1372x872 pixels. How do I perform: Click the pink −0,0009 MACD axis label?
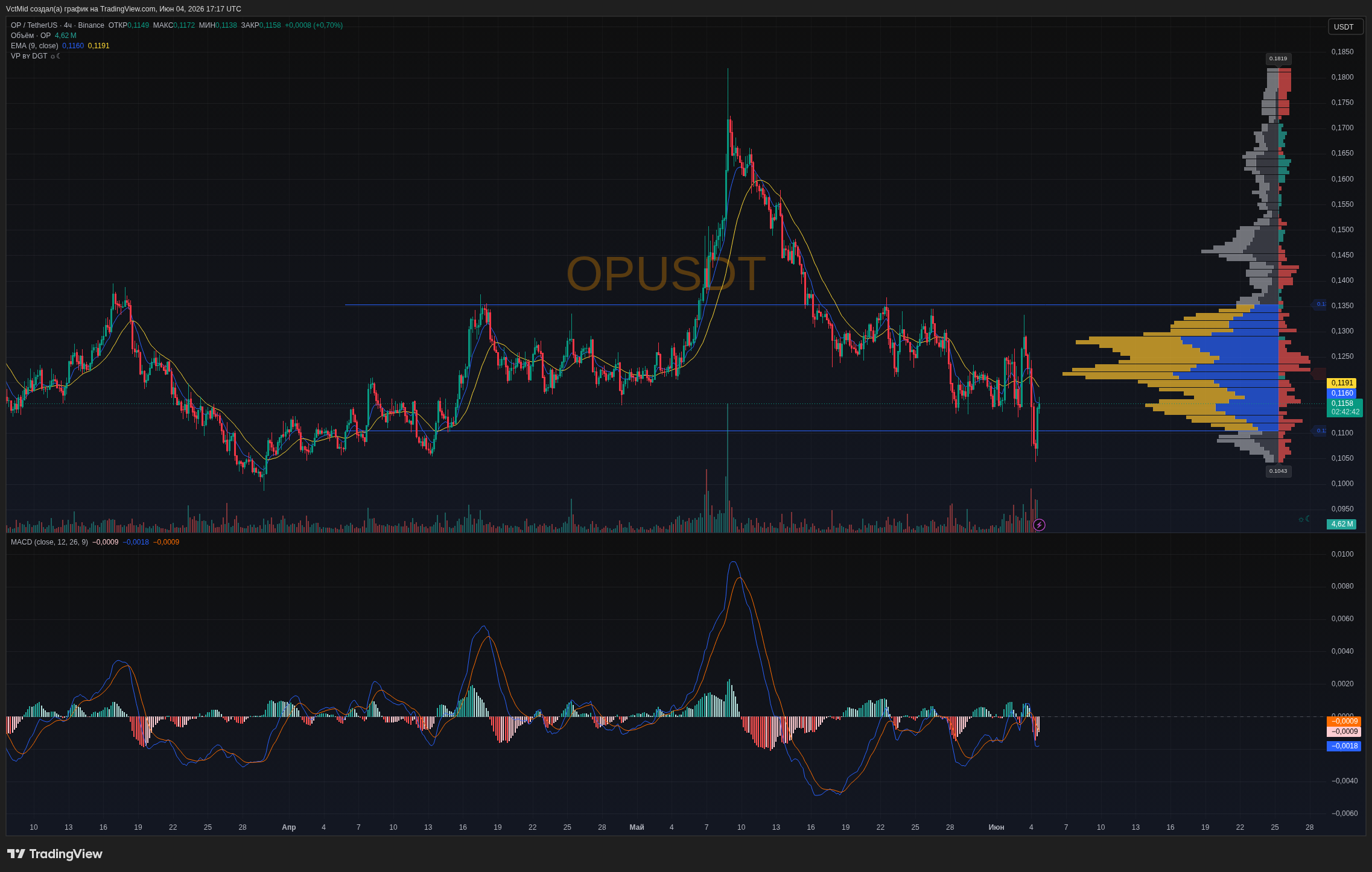pyautogui.click(x=1344, y=731)
